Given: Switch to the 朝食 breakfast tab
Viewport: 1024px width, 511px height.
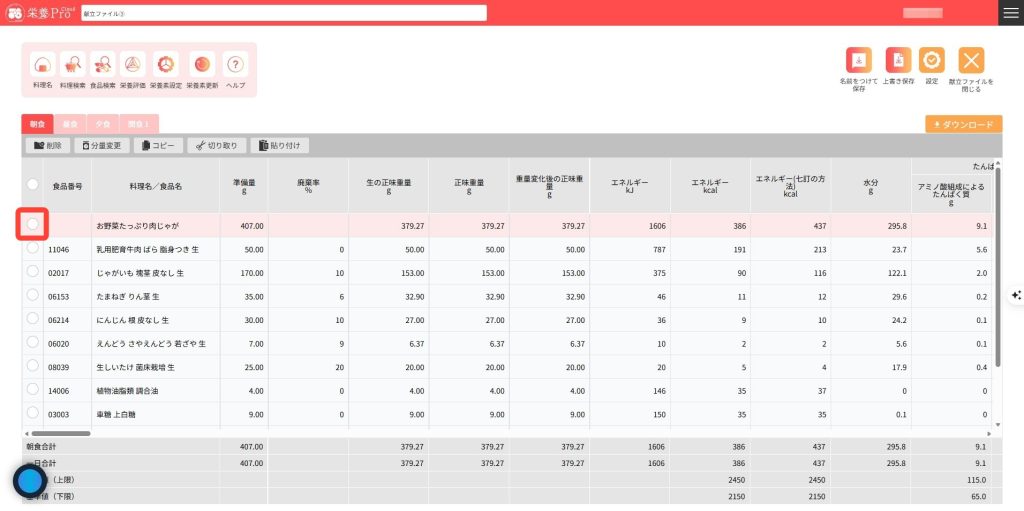Looking at the screenshot, I should click(38, 124).
